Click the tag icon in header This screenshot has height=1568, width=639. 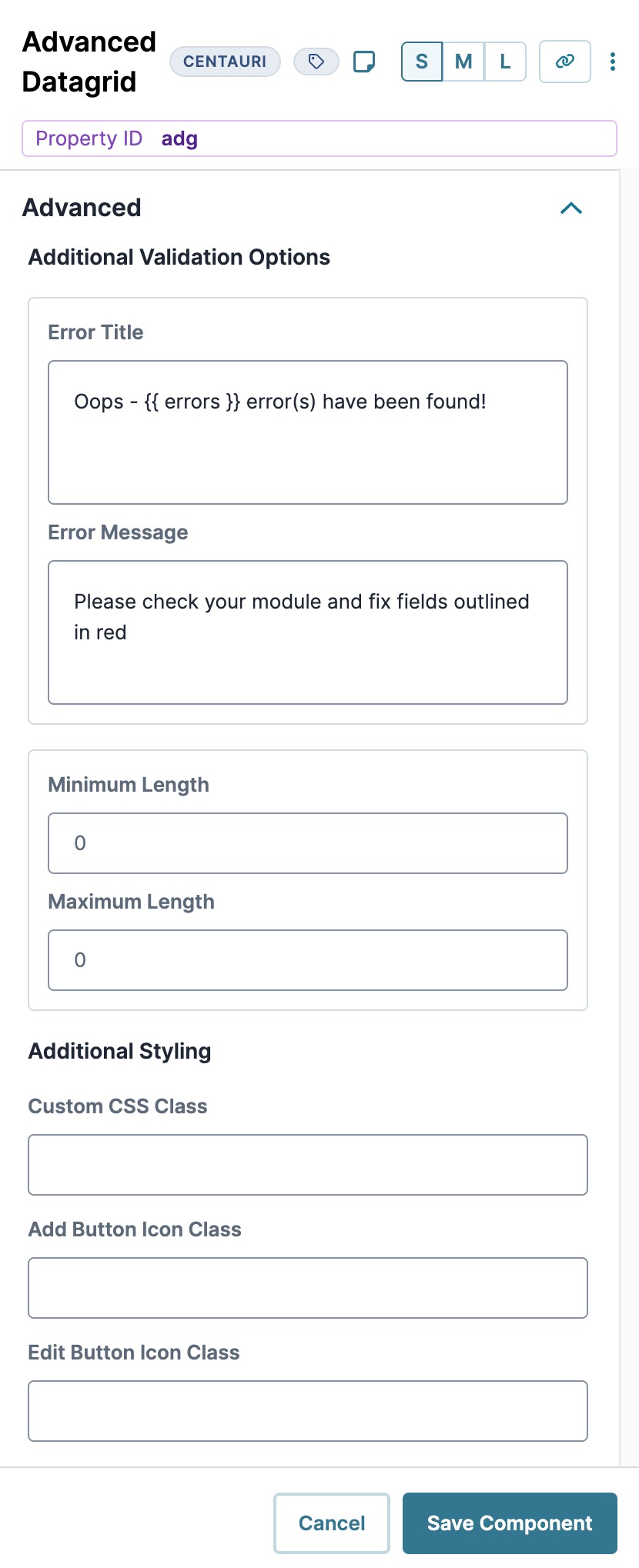[316, 62]
